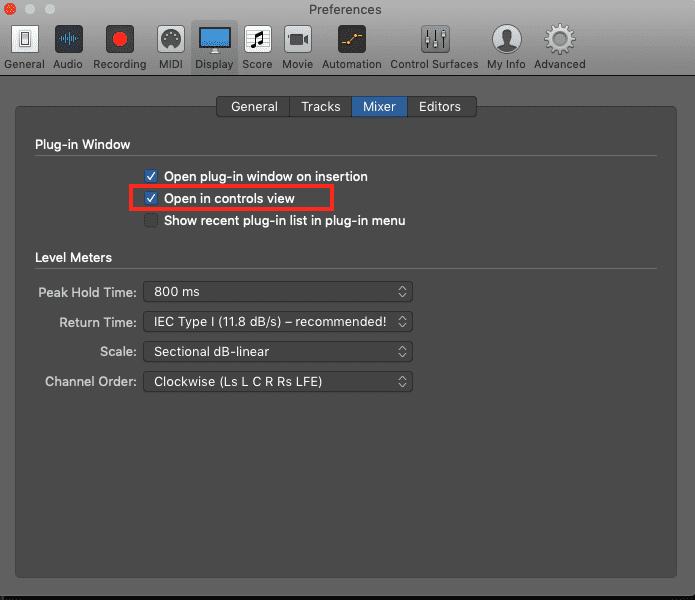Close the Preferences window

pos(10,9)
